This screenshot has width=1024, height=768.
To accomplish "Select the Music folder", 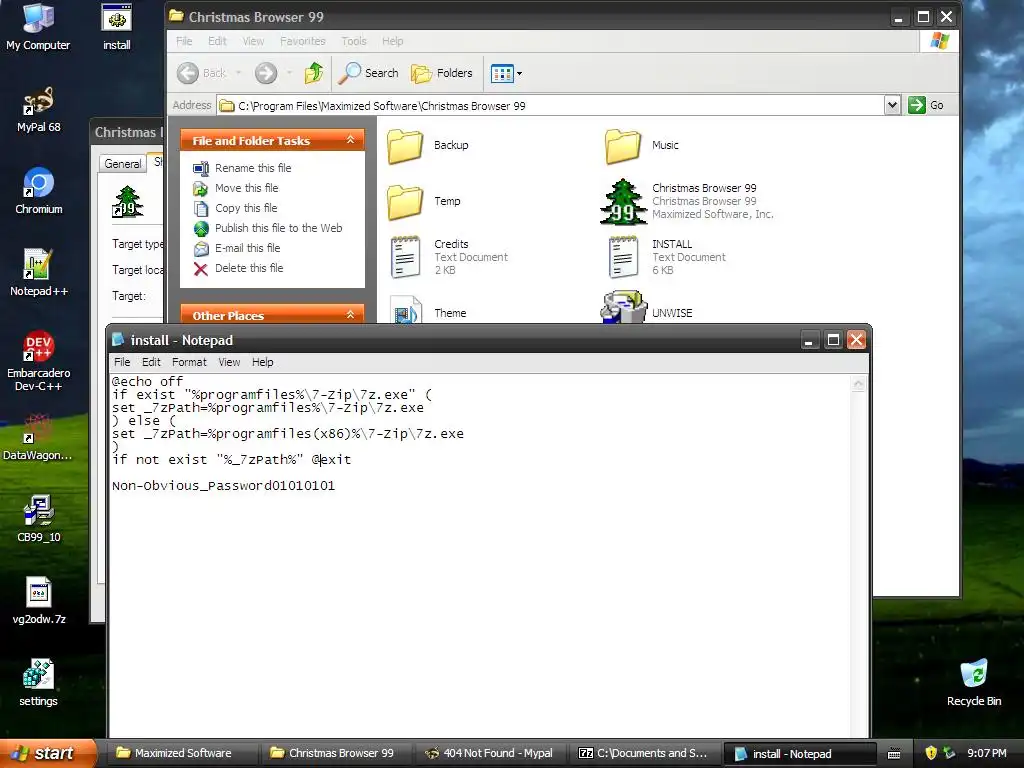I will [x=642, y=145].
